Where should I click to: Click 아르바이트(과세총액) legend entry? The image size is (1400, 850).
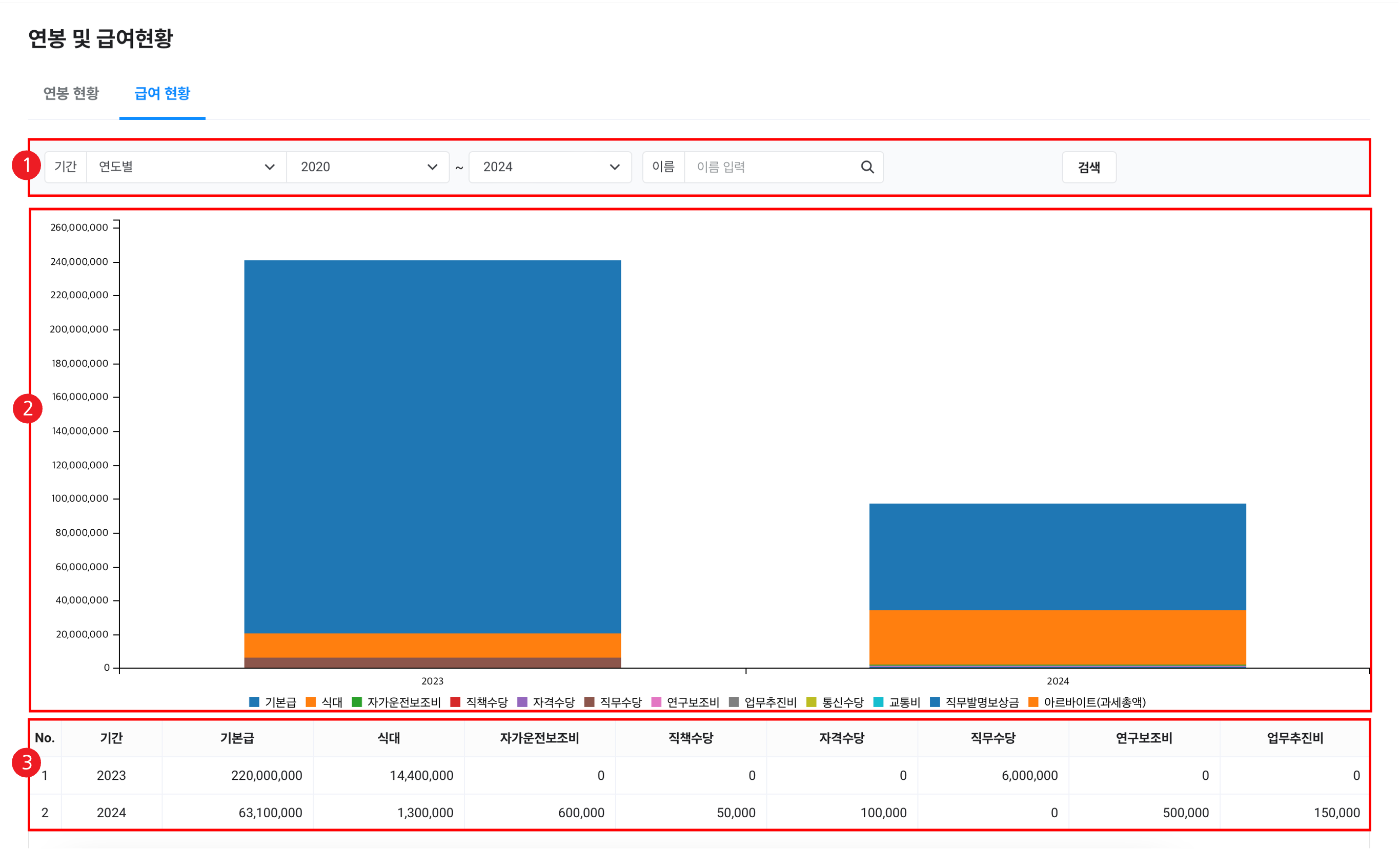tap(1094, 702)
